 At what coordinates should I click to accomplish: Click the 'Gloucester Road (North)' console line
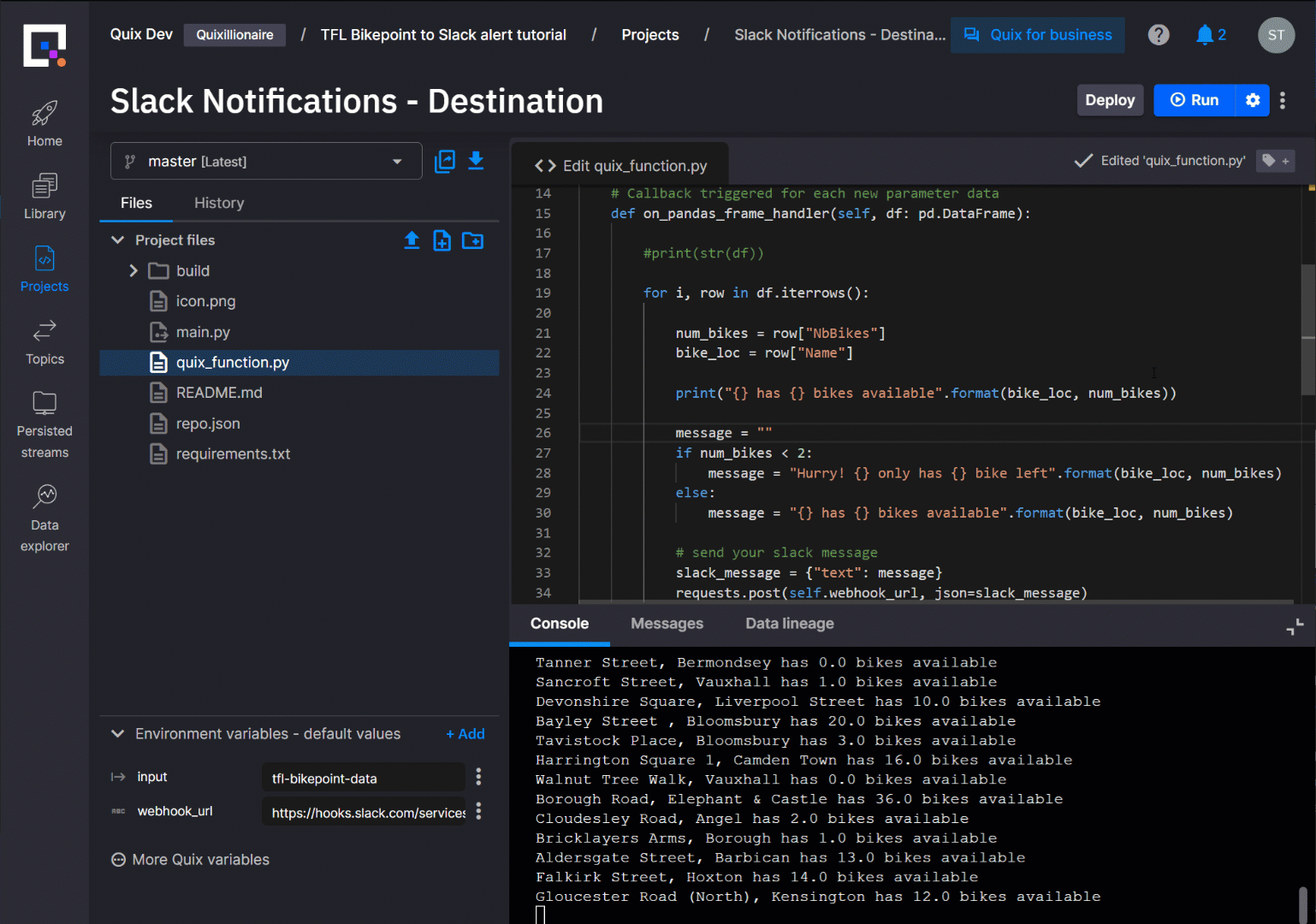[x=818, y=897]
